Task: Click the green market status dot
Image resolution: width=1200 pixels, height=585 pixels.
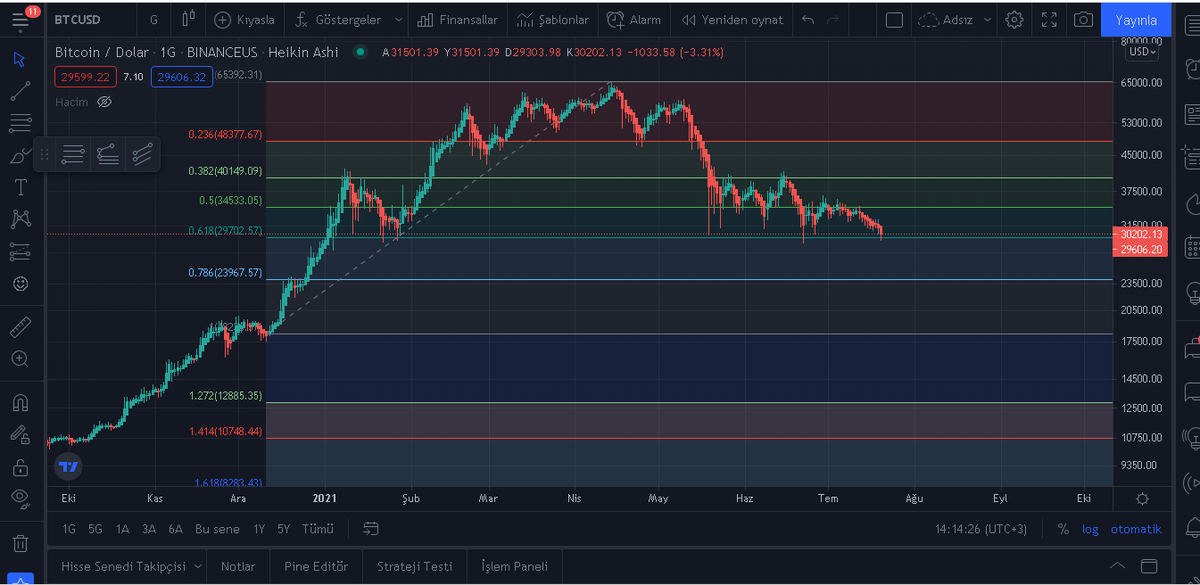Action: pos(360,52)
